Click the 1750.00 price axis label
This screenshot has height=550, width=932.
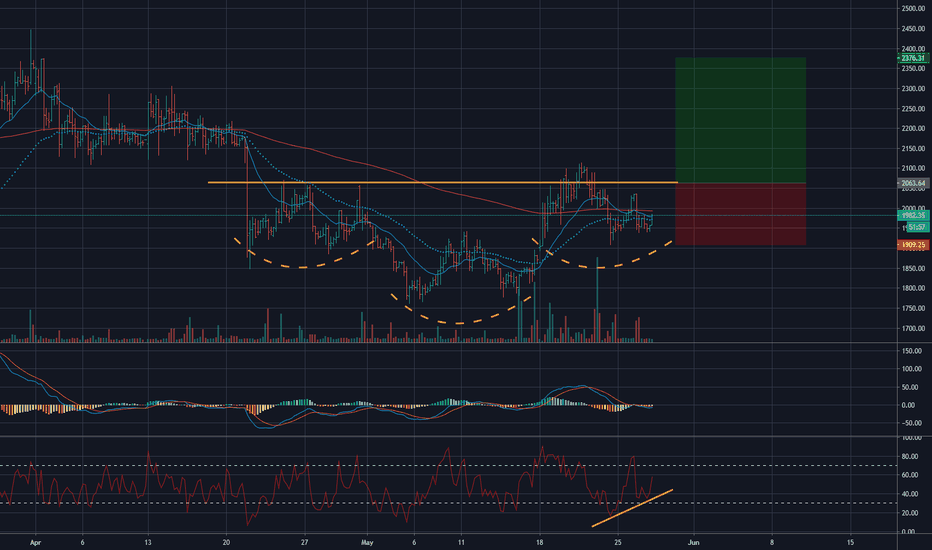(x=913, y=309)
